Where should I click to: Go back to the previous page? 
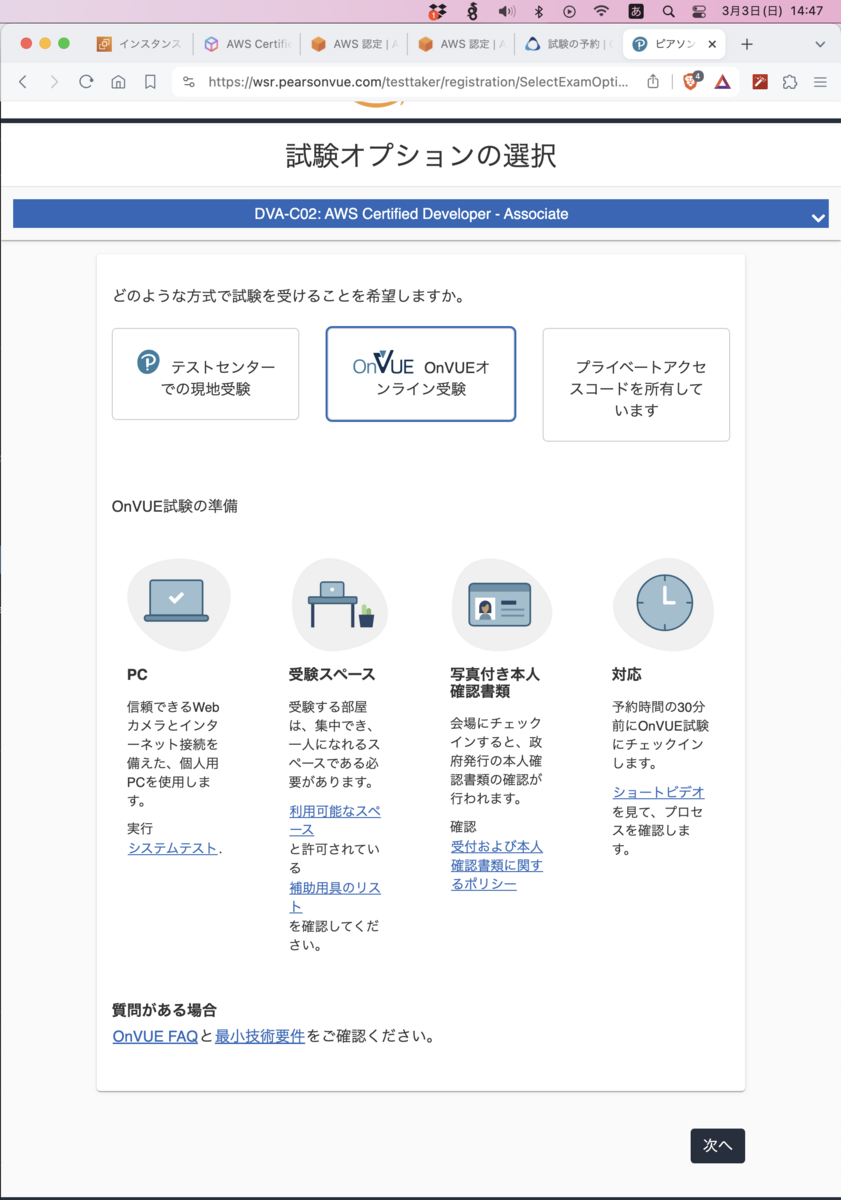[x=23, y=82]
